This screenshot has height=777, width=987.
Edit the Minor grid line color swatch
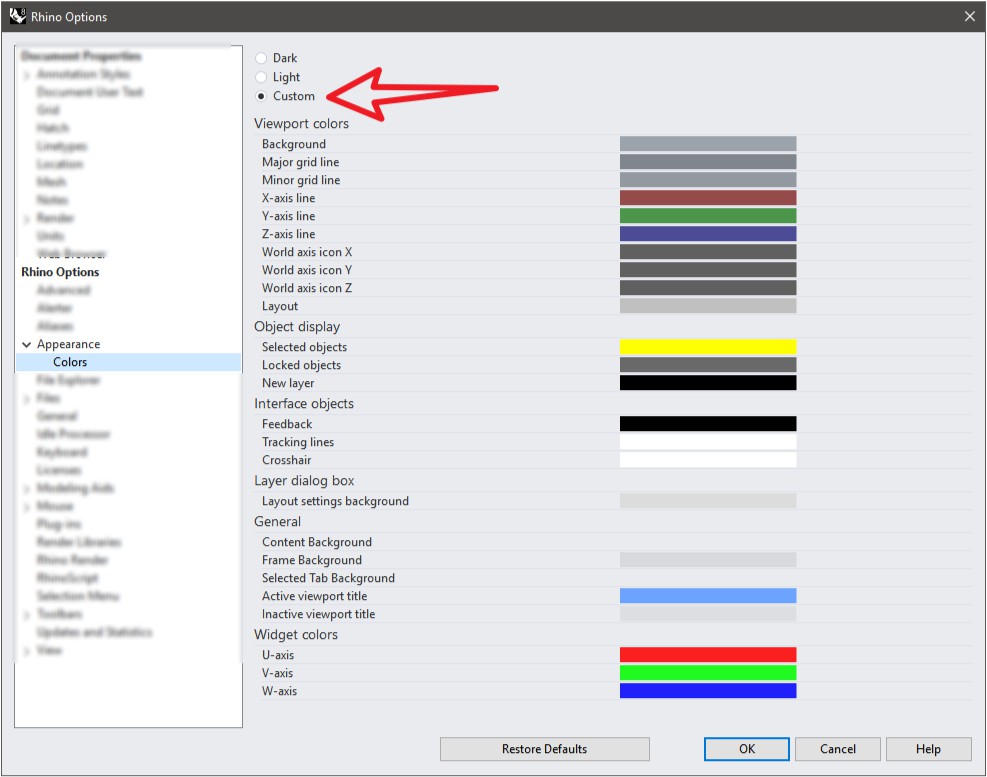coord(708,179)
